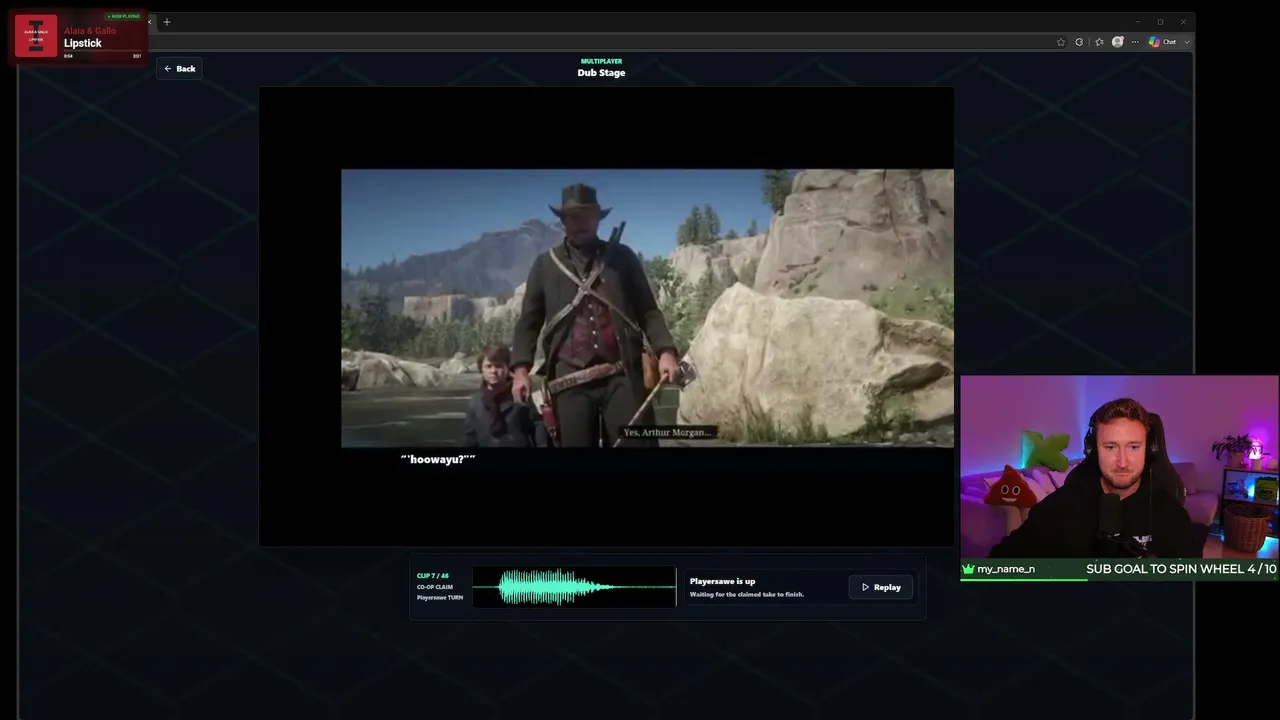Close the browser window

click(x=1183, y=22)
